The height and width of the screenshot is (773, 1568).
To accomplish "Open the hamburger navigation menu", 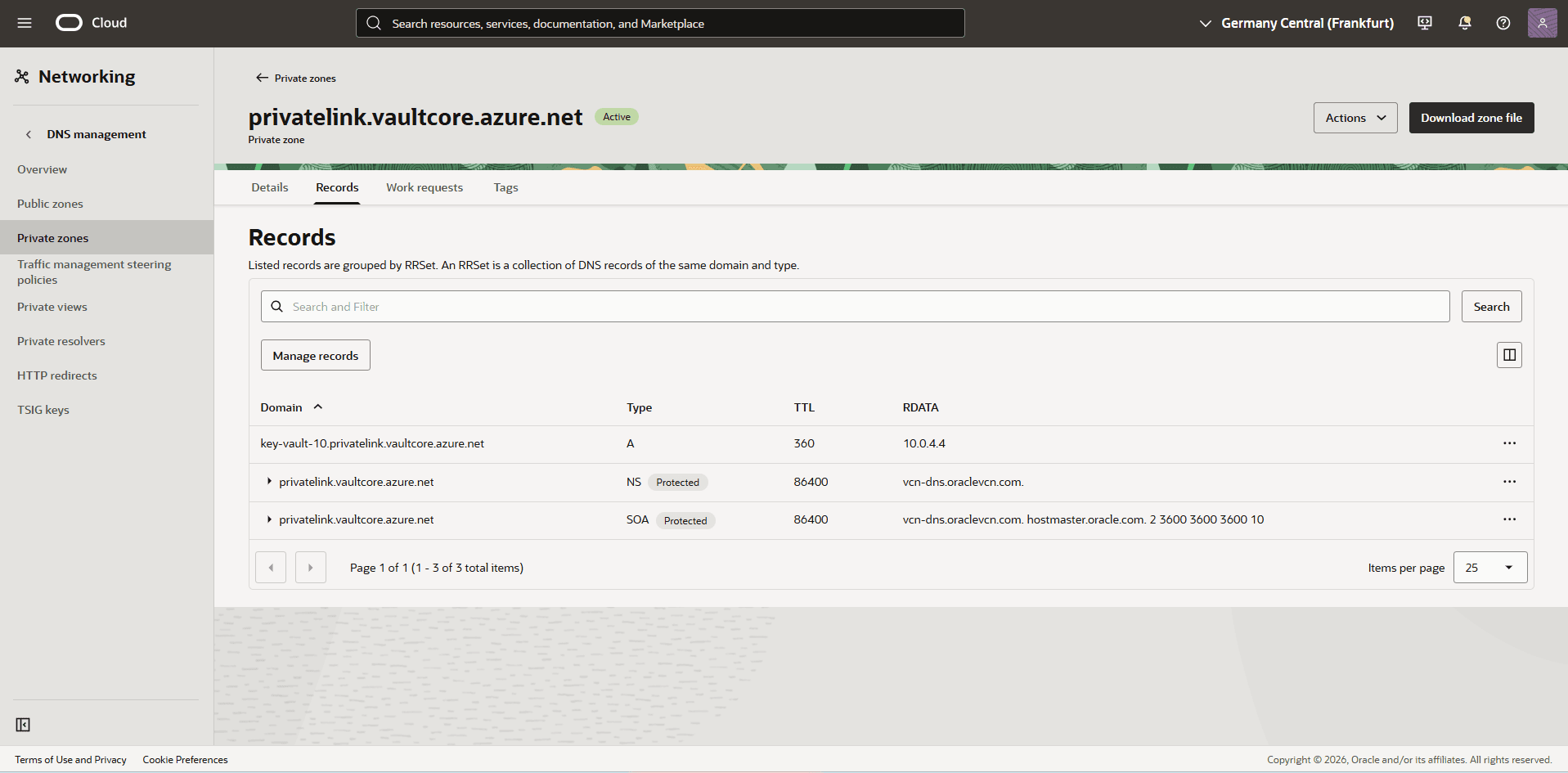I will (x=25, y=23).
